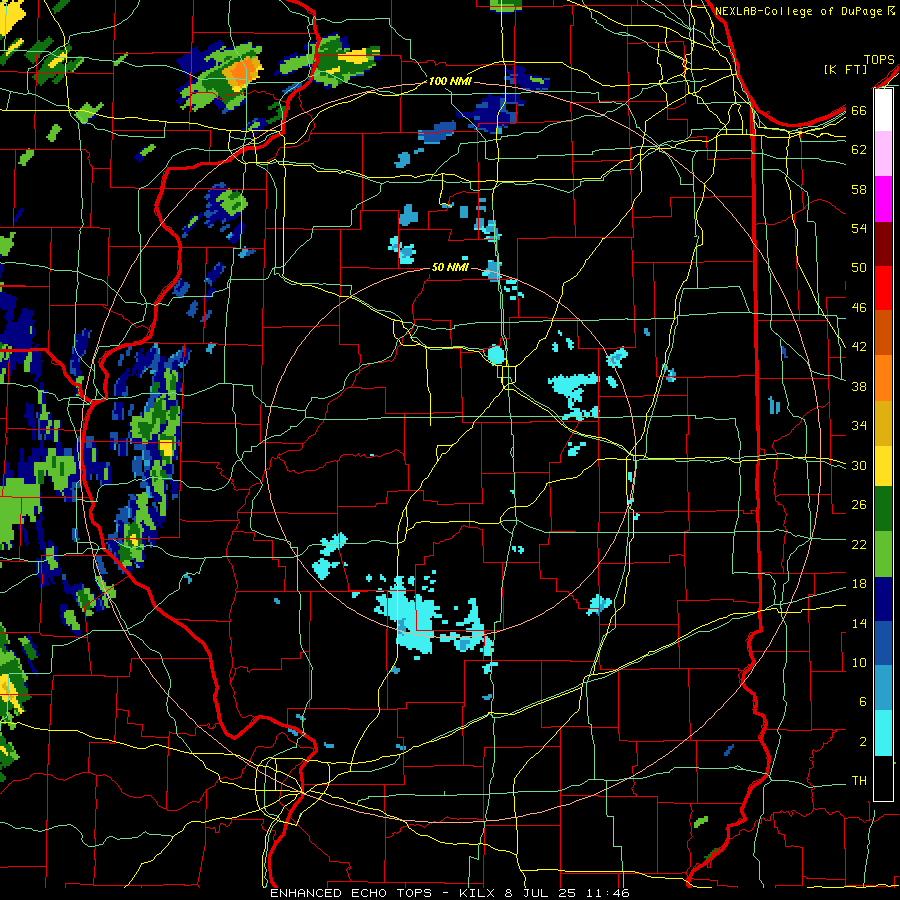Viewport: 900px width, 900px height.
Task: Select the bright red legend swatch
Action: click(x=883, y=288)
